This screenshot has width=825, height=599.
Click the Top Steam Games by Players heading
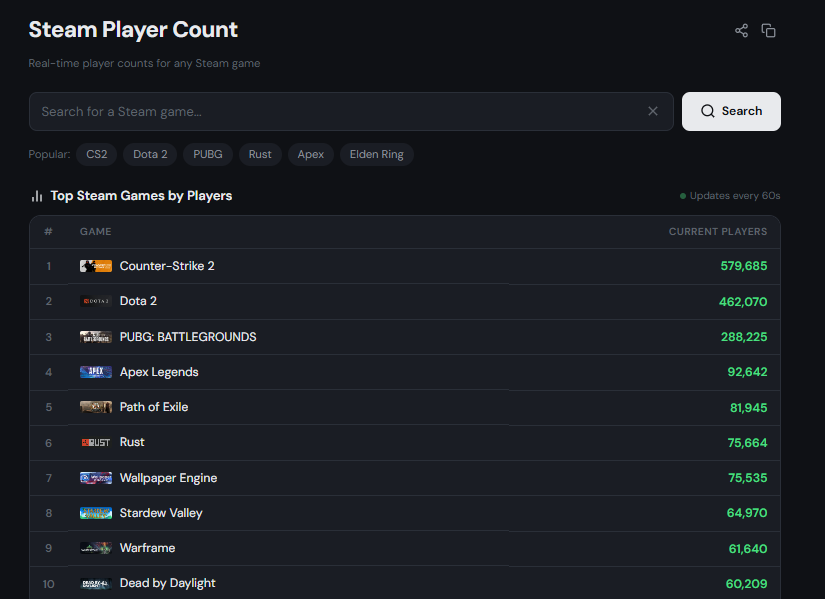[x=141, y=196]
